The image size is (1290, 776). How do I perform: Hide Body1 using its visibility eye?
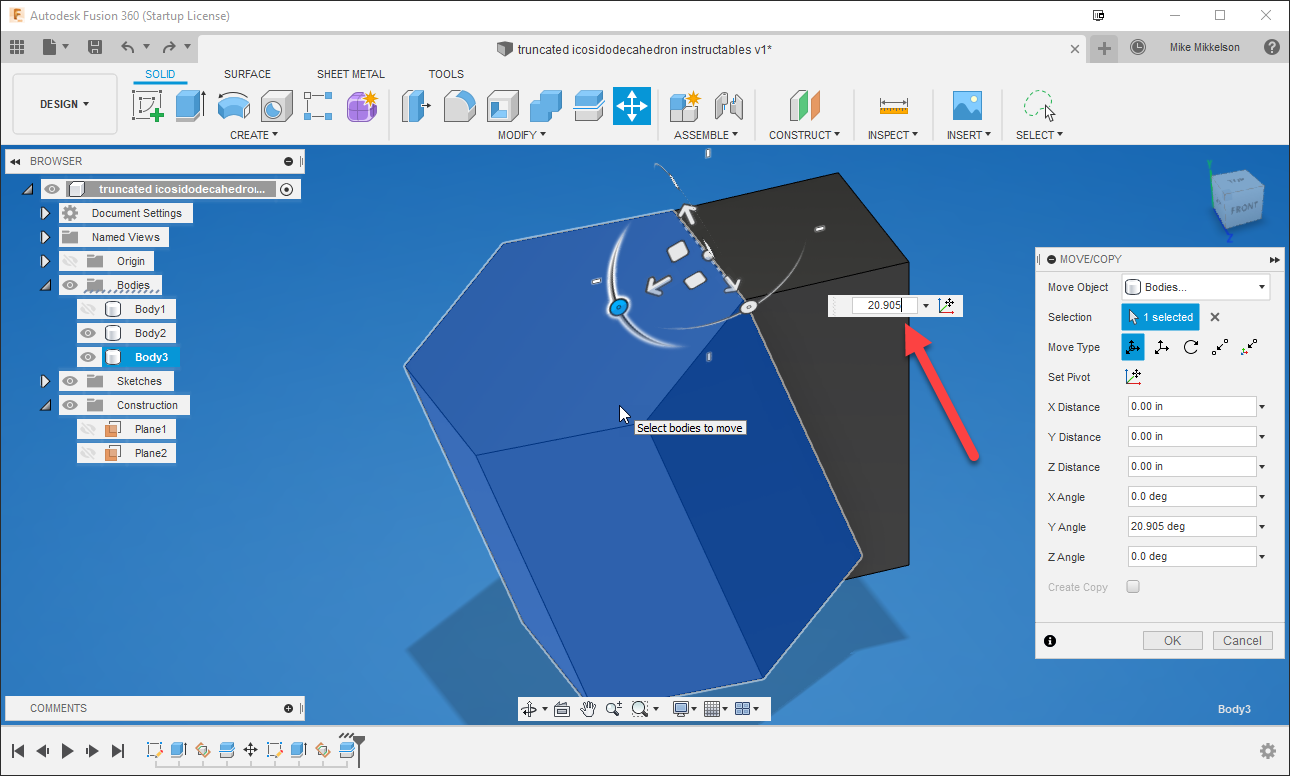click(x=88, y=308)
